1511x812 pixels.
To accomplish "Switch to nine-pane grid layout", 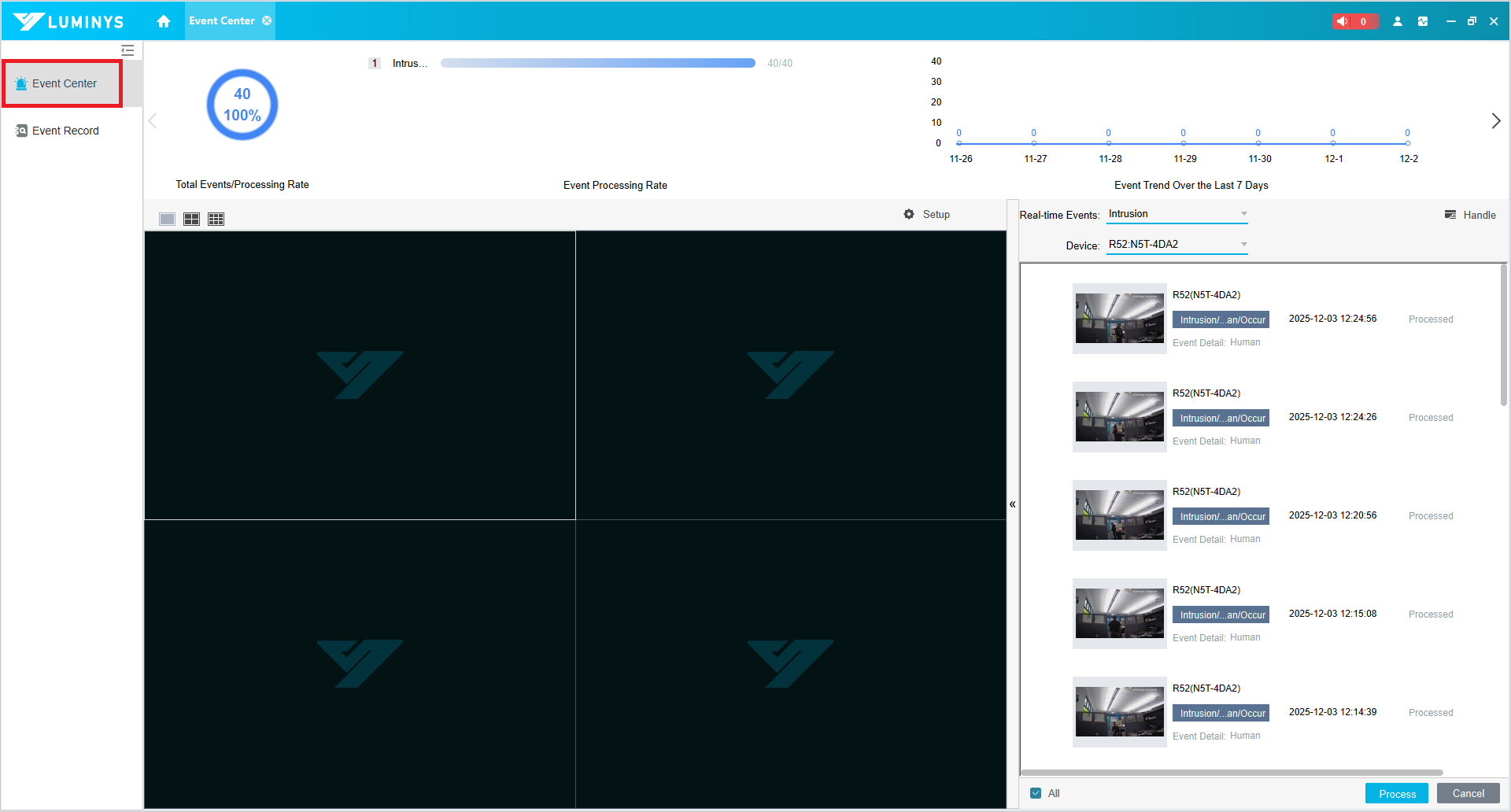I will [x=216, y=219].
